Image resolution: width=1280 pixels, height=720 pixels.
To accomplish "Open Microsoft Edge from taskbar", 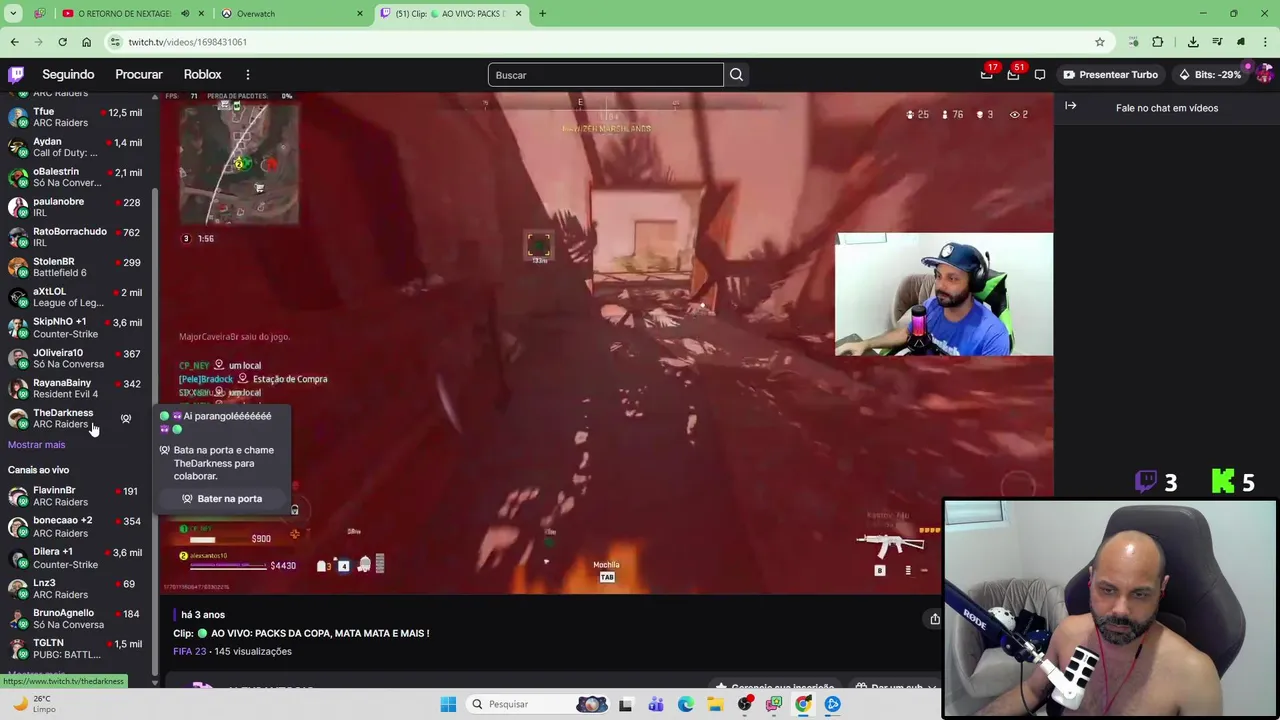I will pos(685,704).
